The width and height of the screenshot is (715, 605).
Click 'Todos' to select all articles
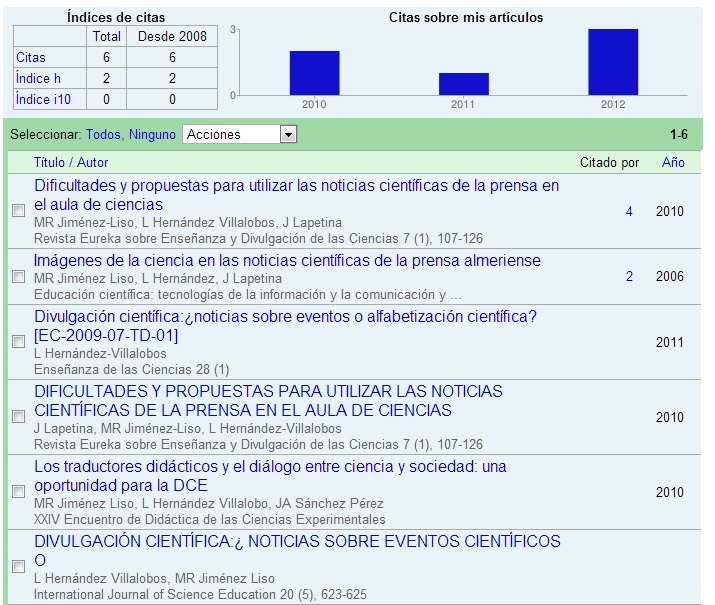coord(104,134)
